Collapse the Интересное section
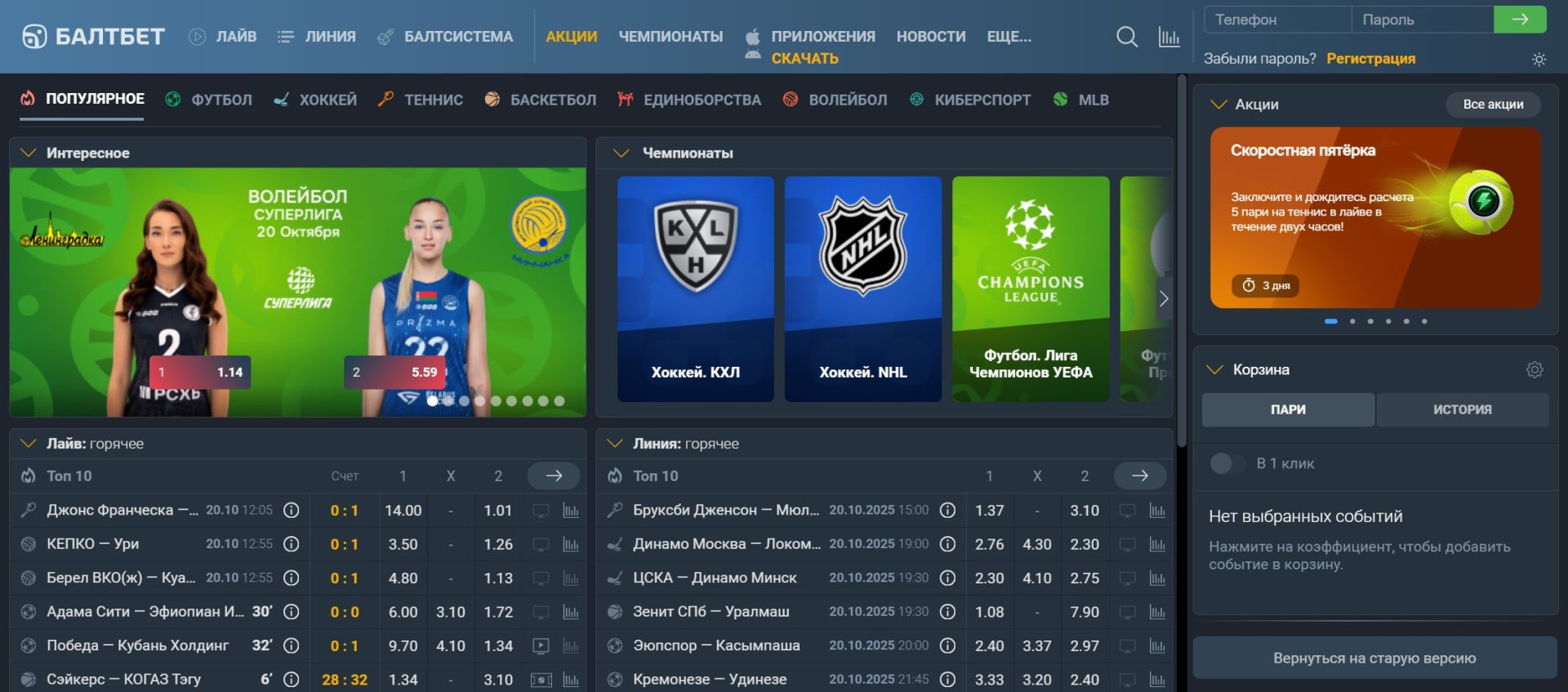 coord(29,153)
